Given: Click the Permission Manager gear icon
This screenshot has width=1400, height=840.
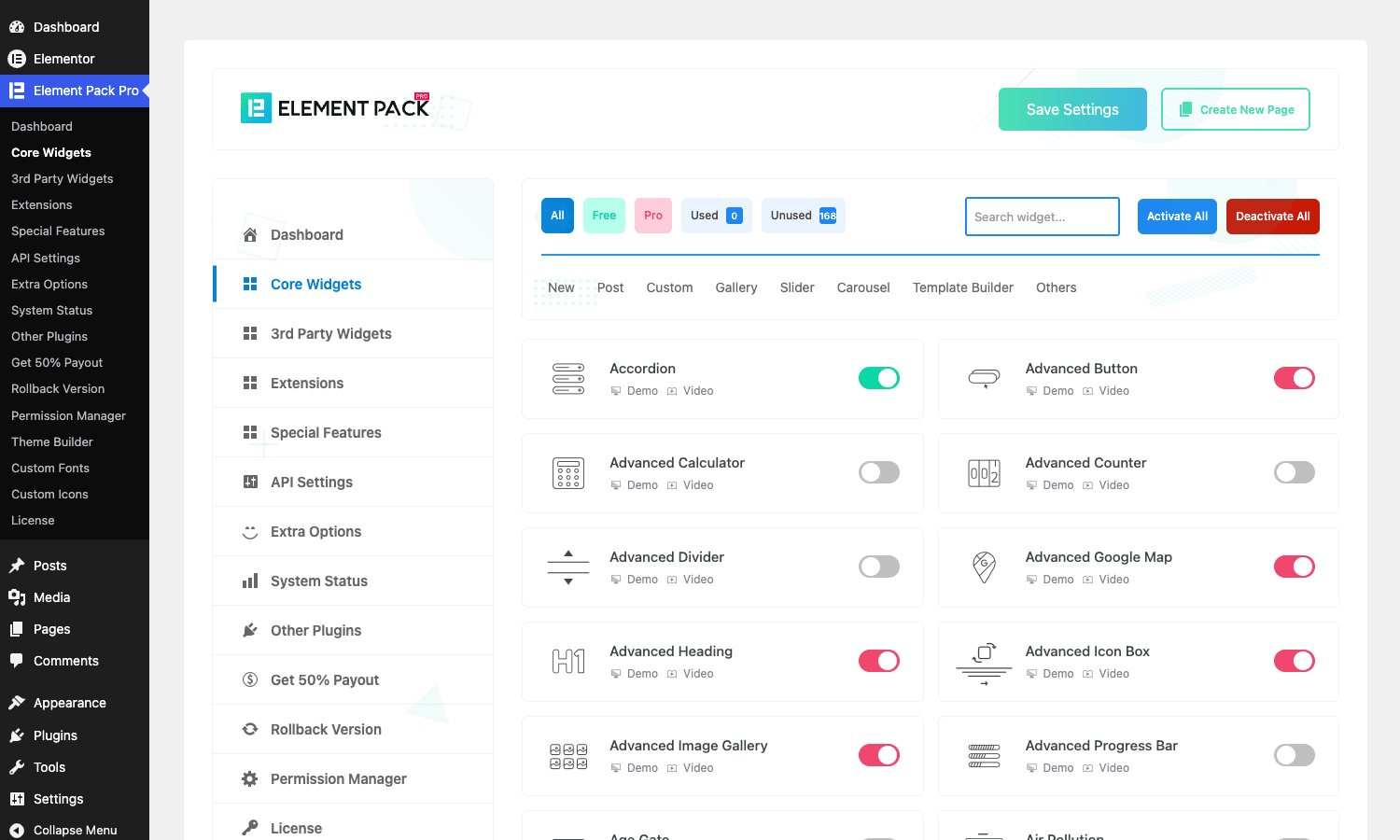Looking at the screenshot, I should 250,778.
